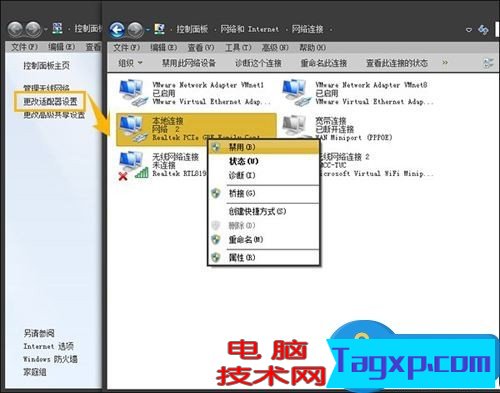Click back arrow in the rear Control Panel window
Viewport: 500px width, 393px height.
(15, 29)
